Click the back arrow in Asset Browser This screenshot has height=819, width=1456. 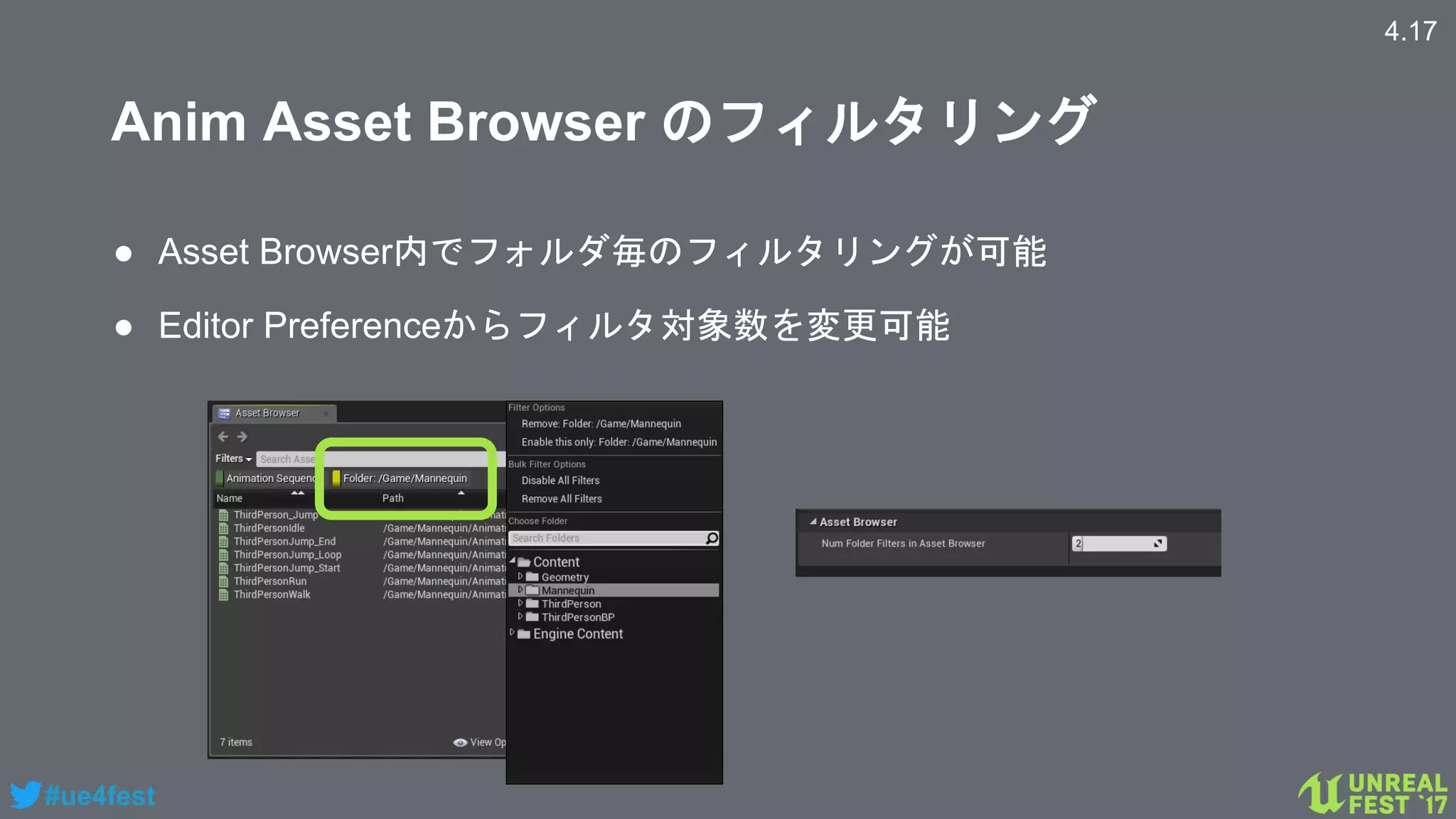click(223, 437)
